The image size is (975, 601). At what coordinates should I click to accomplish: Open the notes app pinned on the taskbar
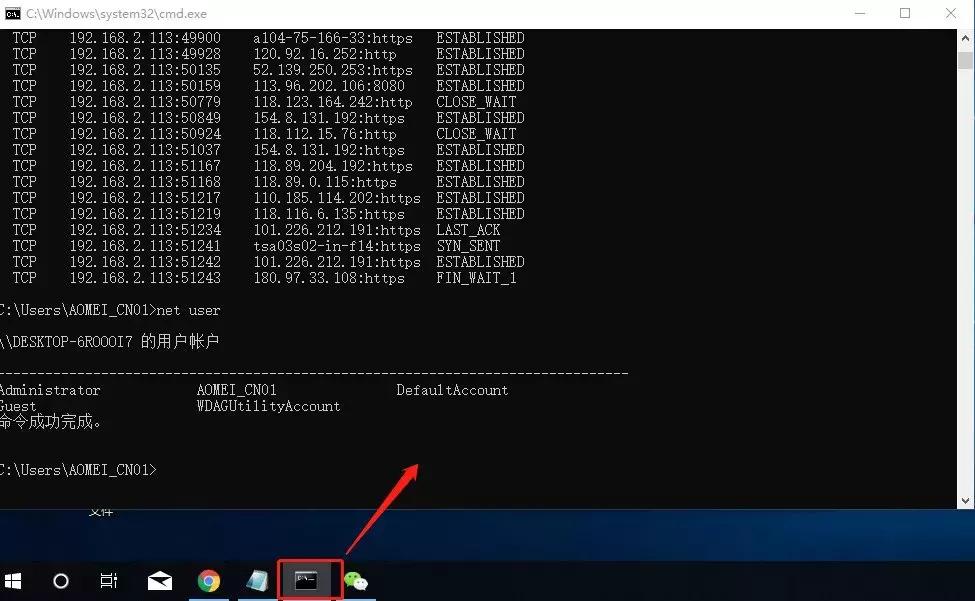tap(258, 581)
